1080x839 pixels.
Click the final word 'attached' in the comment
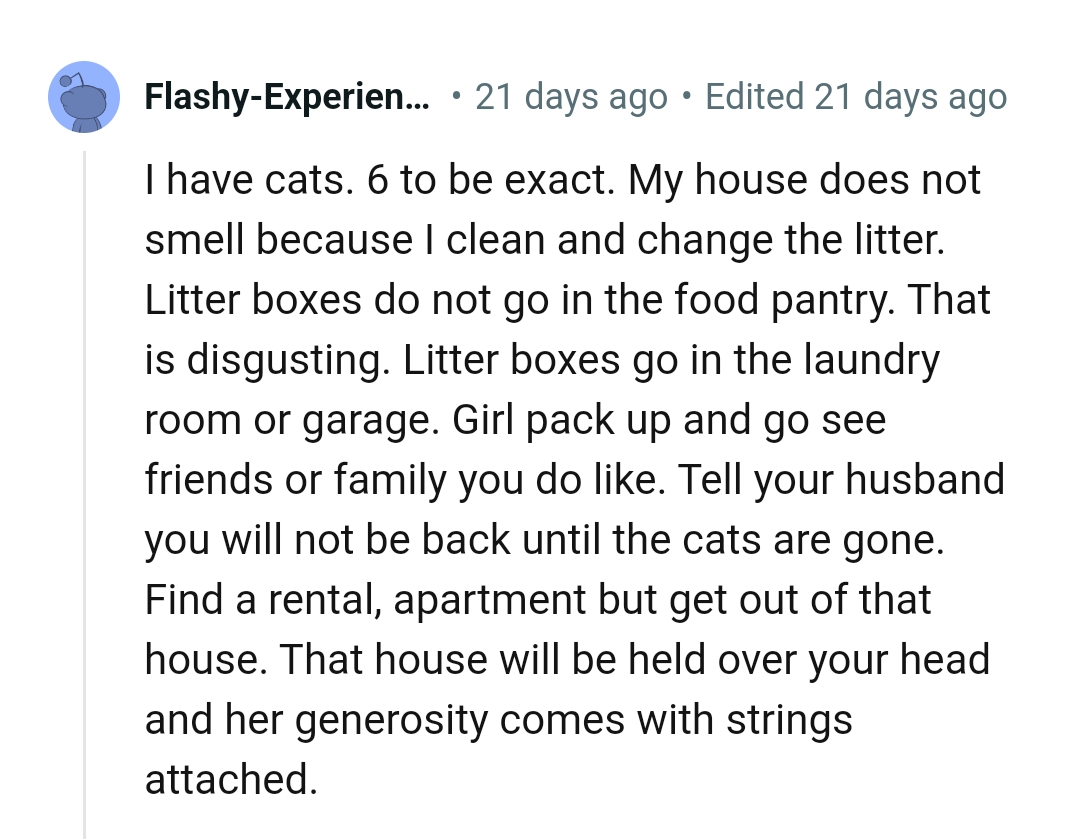click(230, 779)
